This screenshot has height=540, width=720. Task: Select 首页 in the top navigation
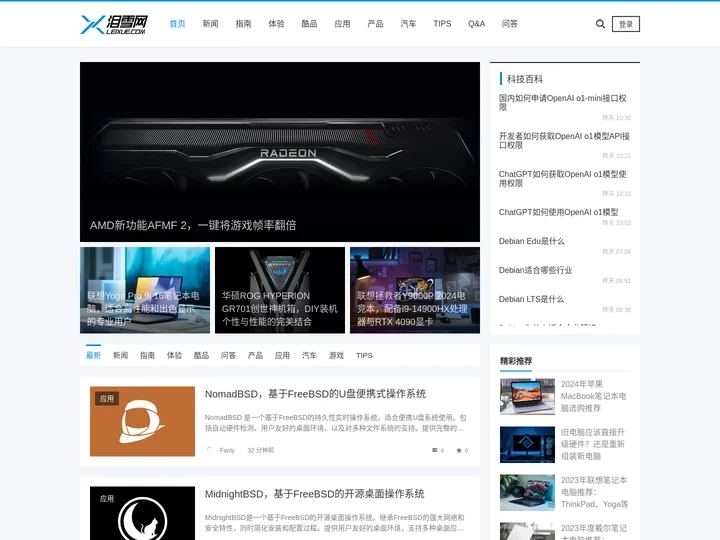177,24
